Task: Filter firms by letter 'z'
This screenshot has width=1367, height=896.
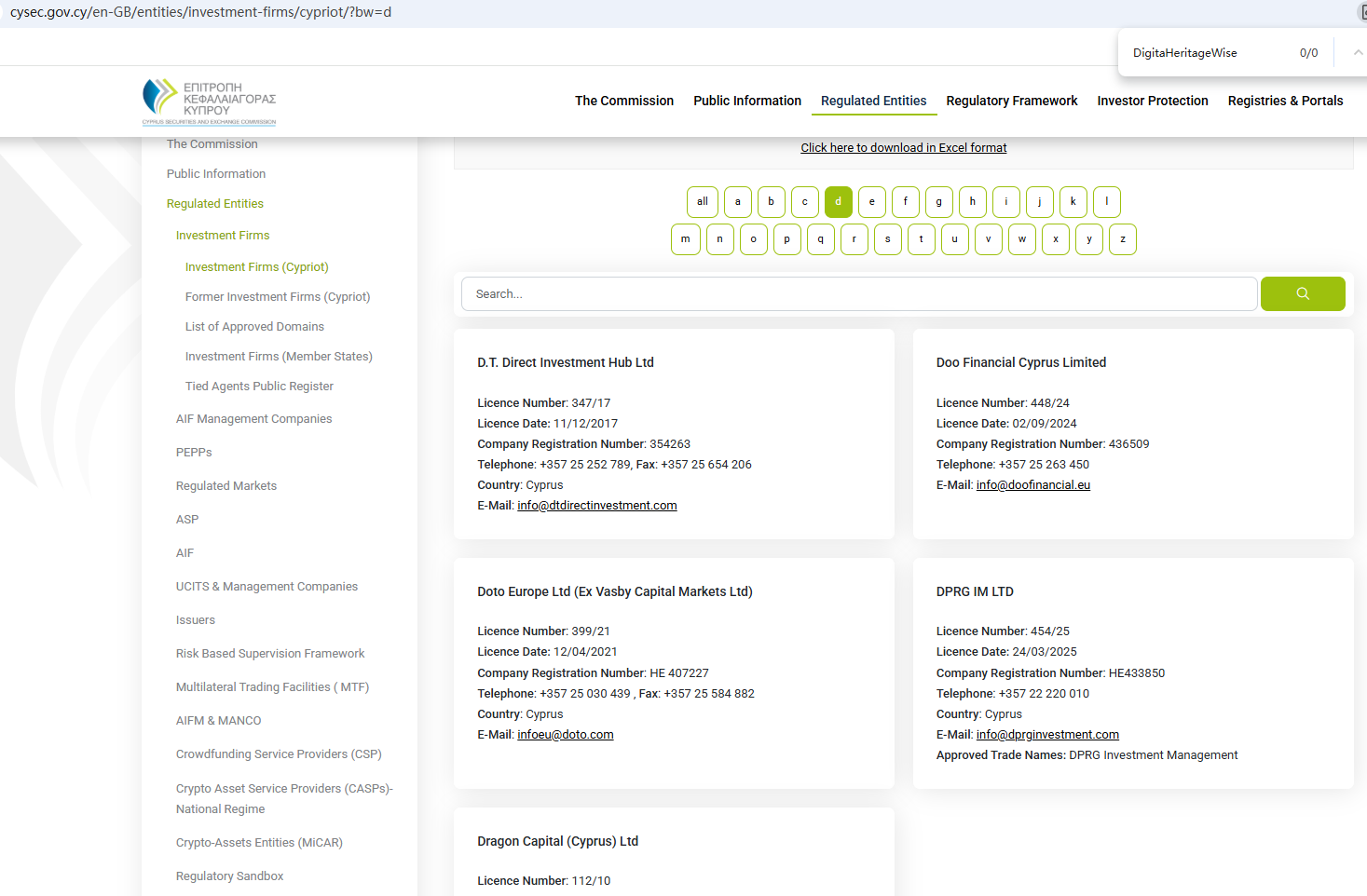Action: point(1122,239)
